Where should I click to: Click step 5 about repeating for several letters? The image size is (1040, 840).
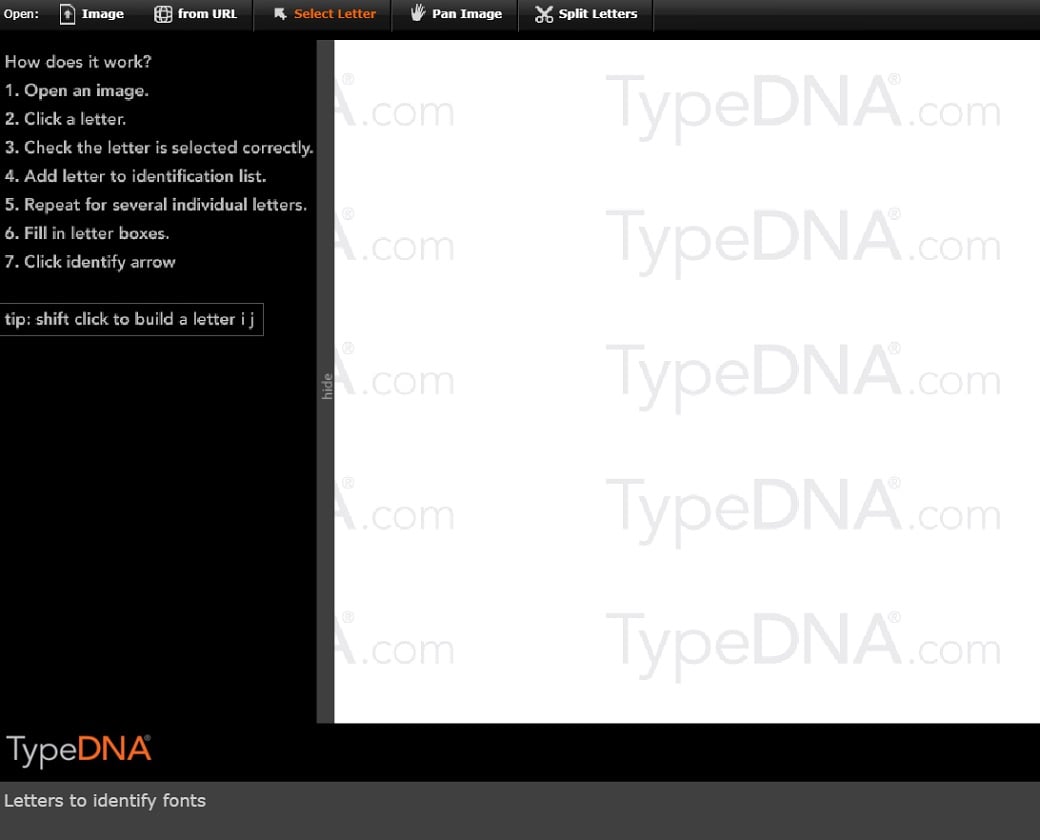click(x=156, y=205)
